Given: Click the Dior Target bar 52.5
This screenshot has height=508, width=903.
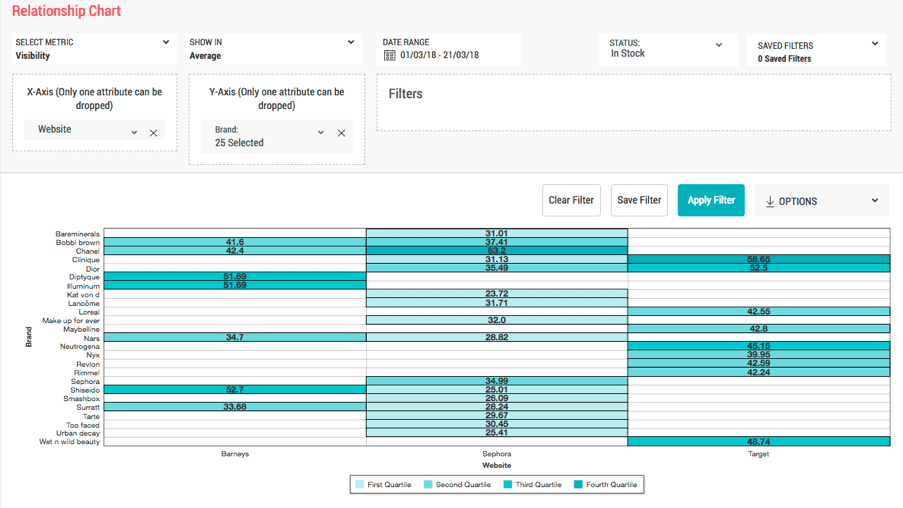Looking at the screenshot, I should point(758,268).
